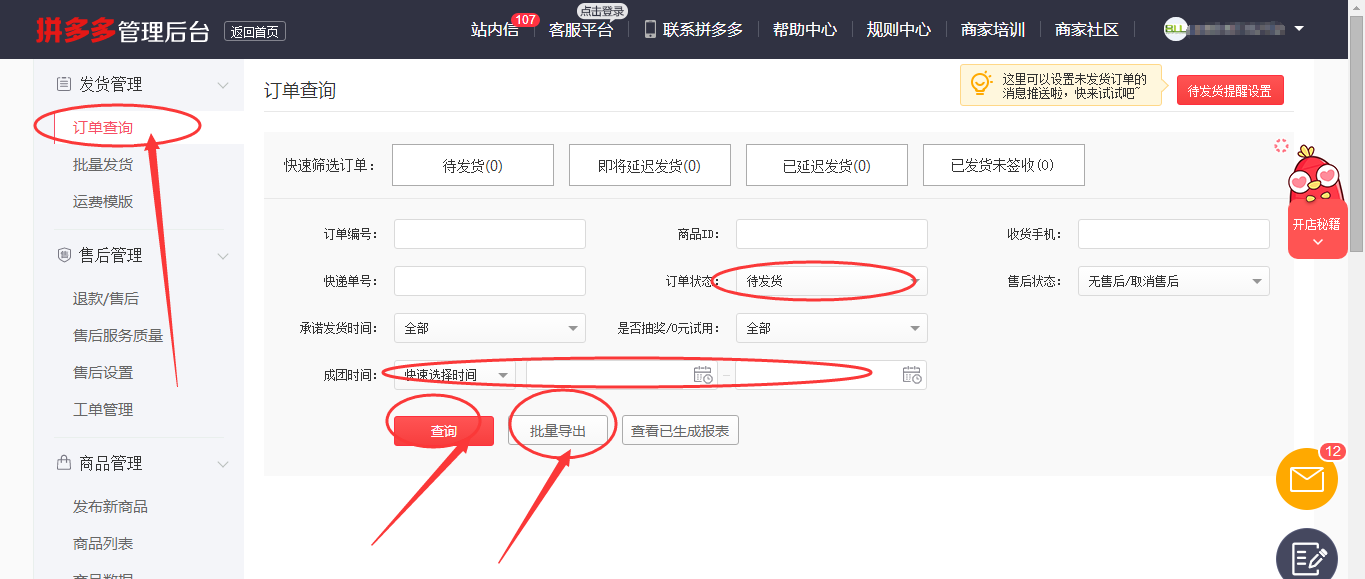This screenshot has height=579, width=1365.
Task: Open calendar for end date field
Action: pos(912,375)
